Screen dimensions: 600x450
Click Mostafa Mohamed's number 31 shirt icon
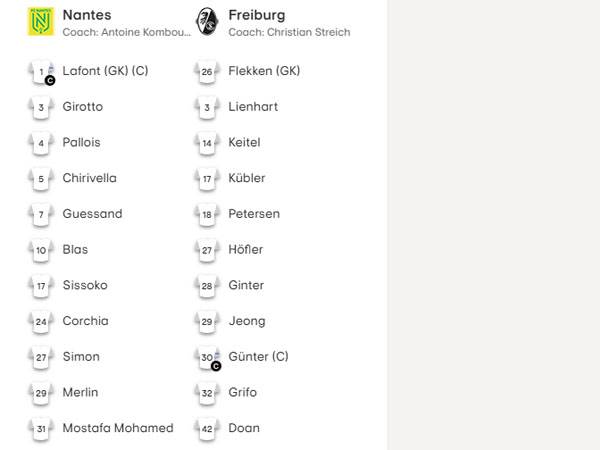click(41, 428)
